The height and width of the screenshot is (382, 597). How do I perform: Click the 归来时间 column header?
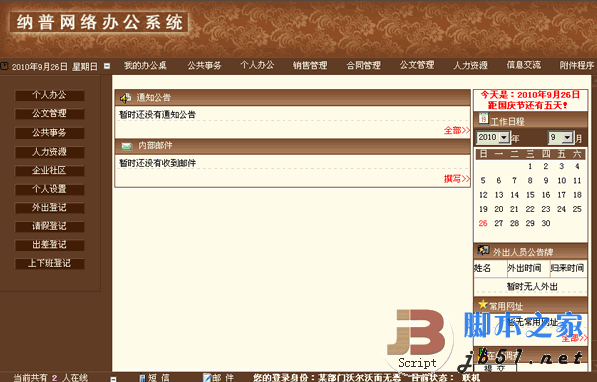tap(567, 268)
